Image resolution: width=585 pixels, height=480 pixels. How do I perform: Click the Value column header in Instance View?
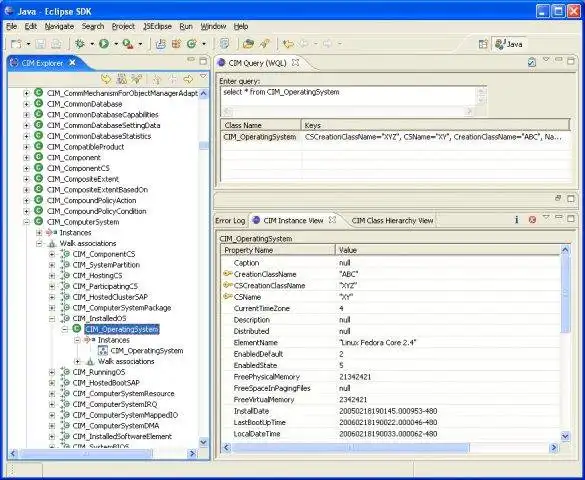448,250
